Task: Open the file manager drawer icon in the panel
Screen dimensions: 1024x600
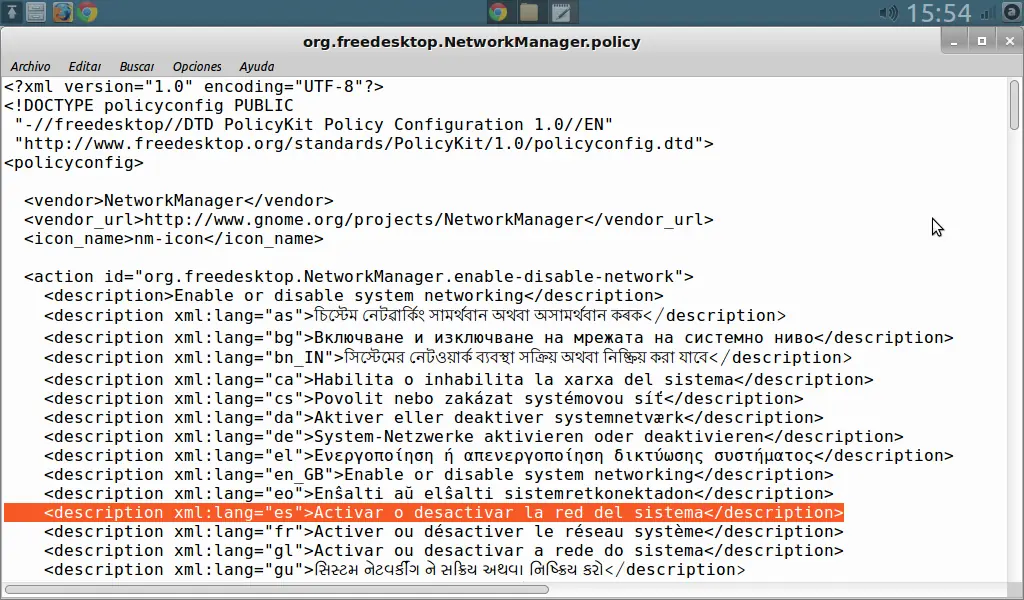Action: coord(36,12)
